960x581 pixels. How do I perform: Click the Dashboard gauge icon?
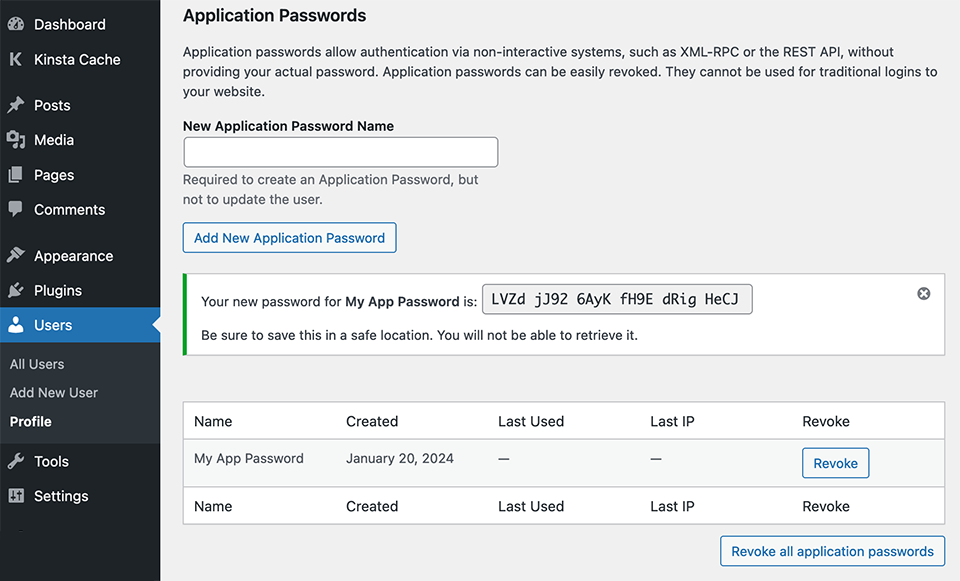tap(16, 24)
